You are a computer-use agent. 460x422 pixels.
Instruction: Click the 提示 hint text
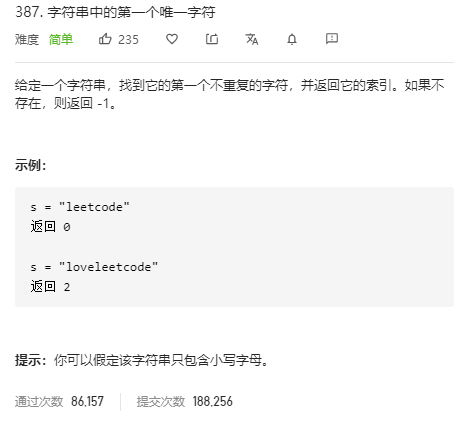[142, 360]
